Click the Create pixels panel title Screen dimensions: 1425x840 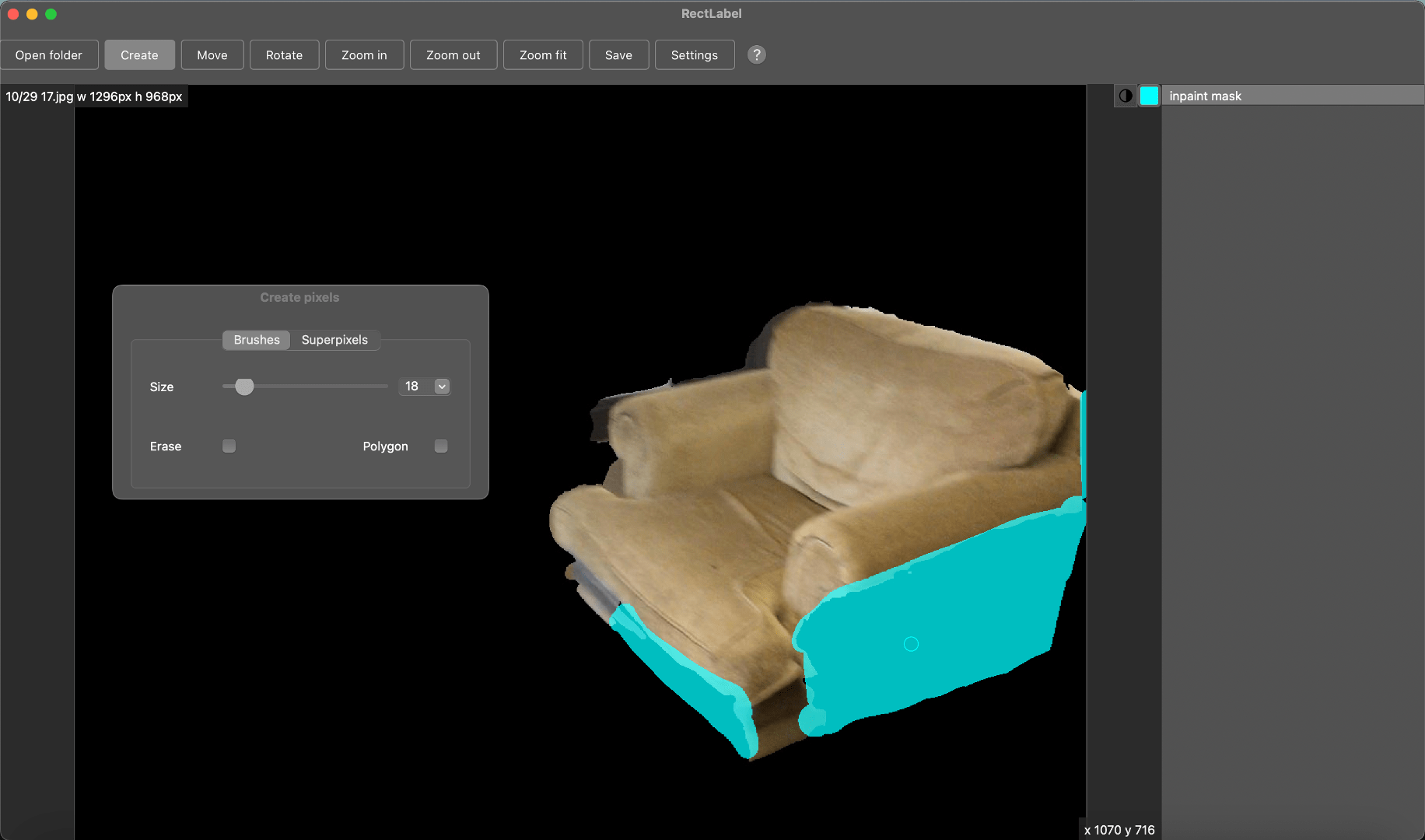pos(299,297)
